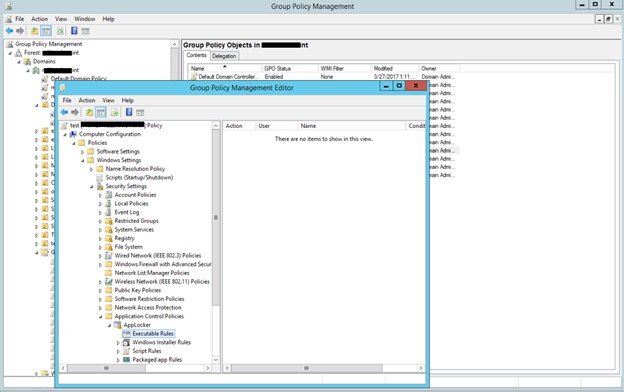Toggle action pane icon in Editor toolbar
This screenshot has width=624, height=392.
coord(140,113)
